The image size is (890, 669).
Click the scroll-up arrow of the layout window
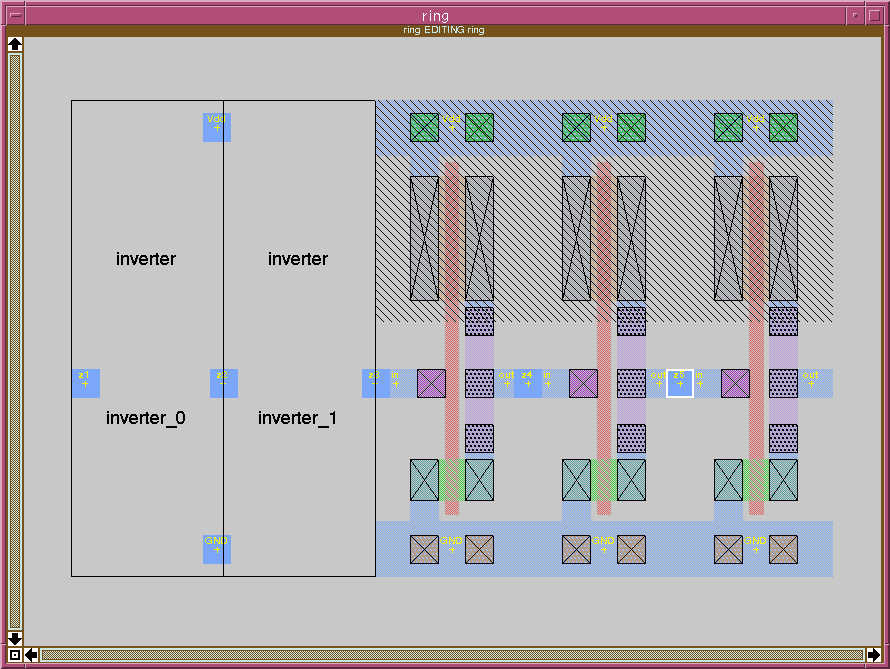(x=15, y=44)
